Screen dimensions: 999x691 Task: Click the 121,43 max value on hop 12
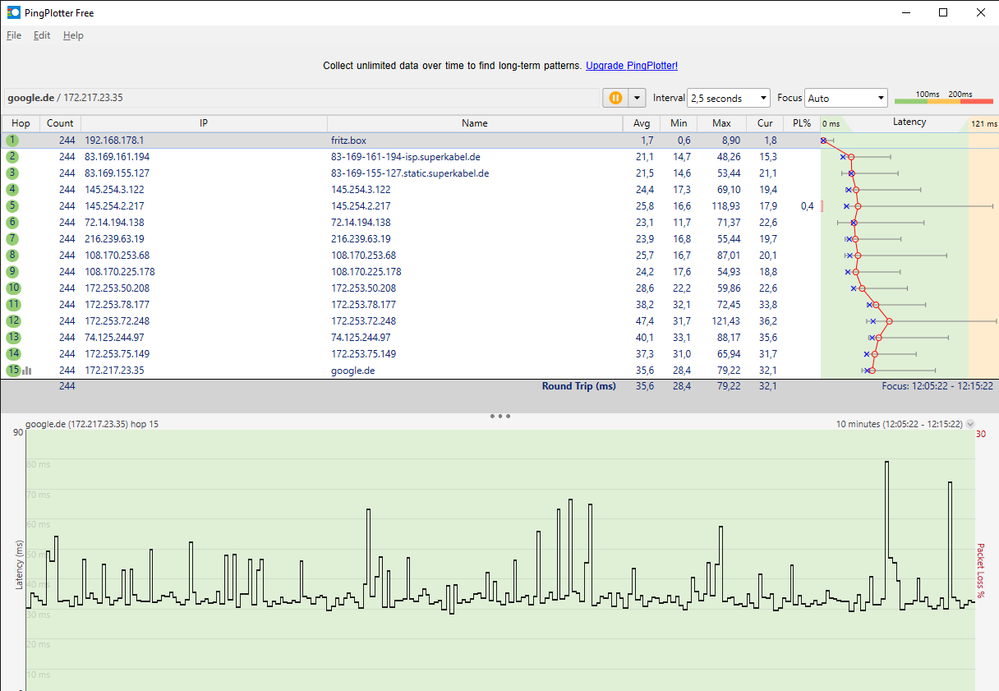pos(726,321)
